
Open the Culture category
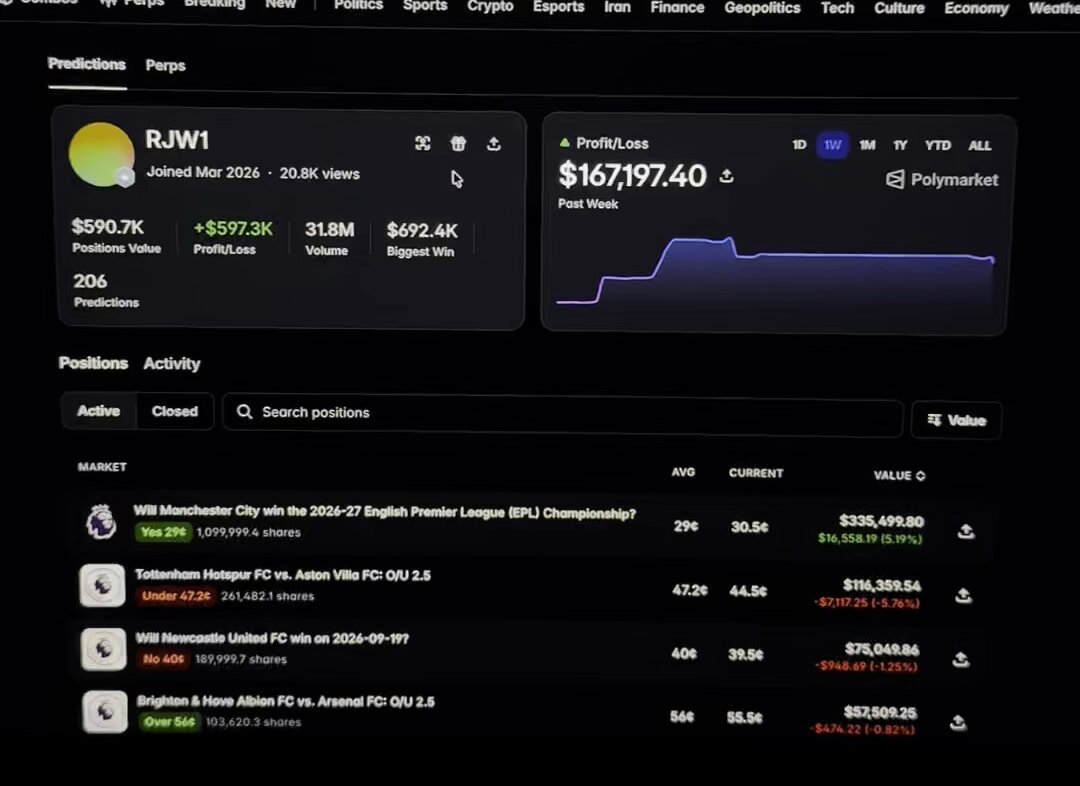[x=900, y=8]
